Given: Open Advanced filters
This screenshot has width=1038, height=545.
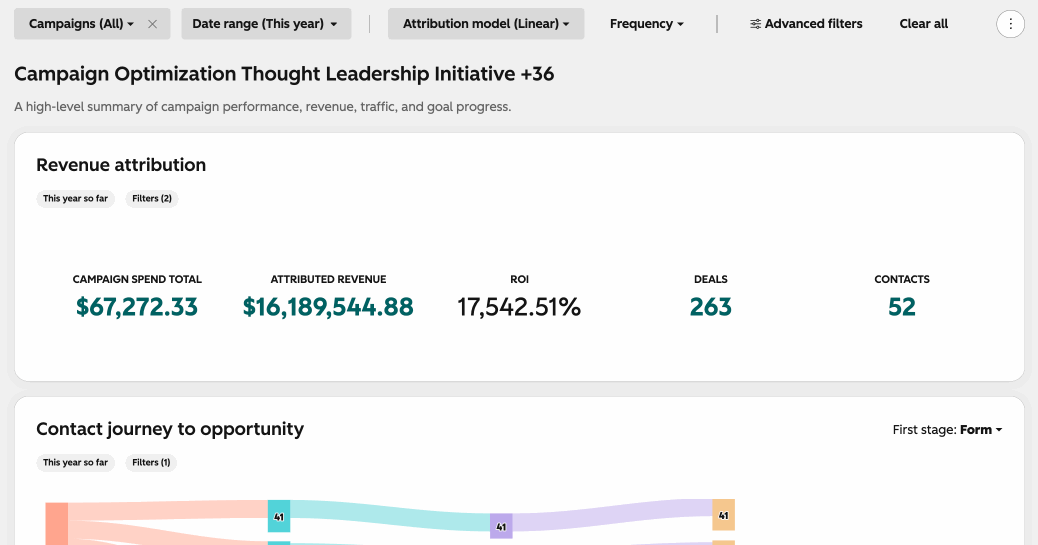Looking at the screenshot, I should (x=806, y=24).
